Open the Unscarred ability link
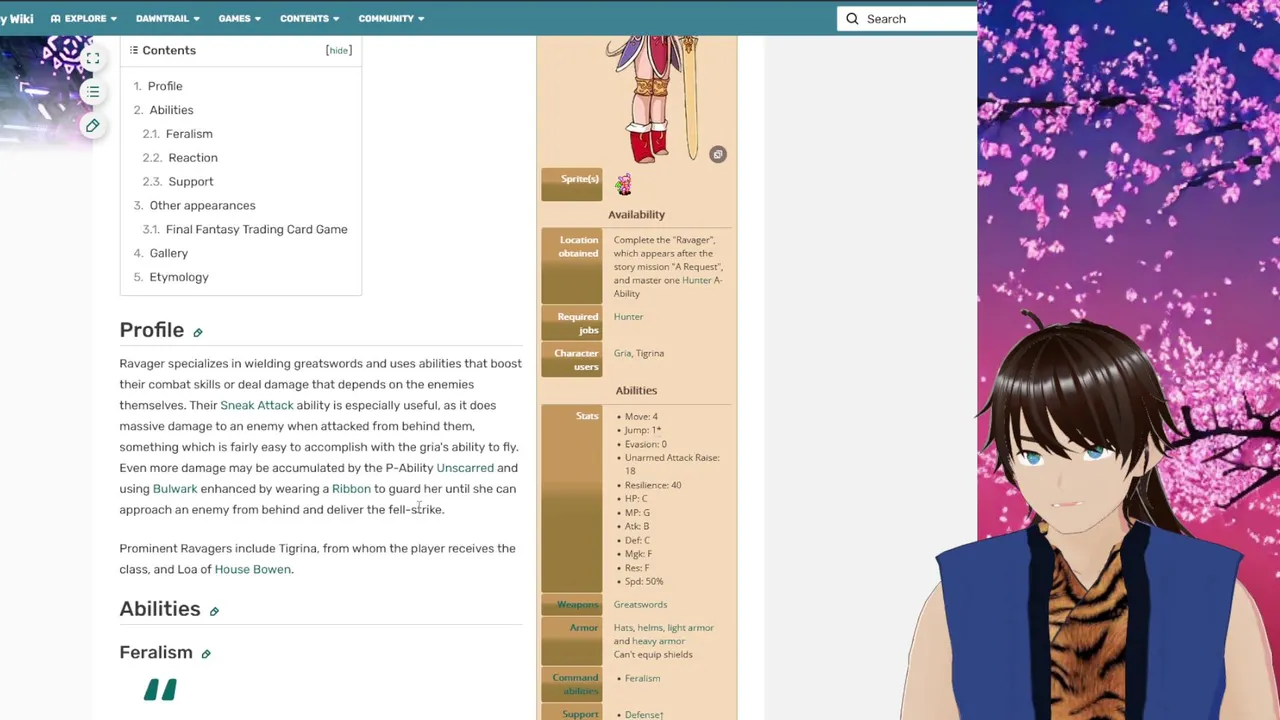 pos(465,468)
